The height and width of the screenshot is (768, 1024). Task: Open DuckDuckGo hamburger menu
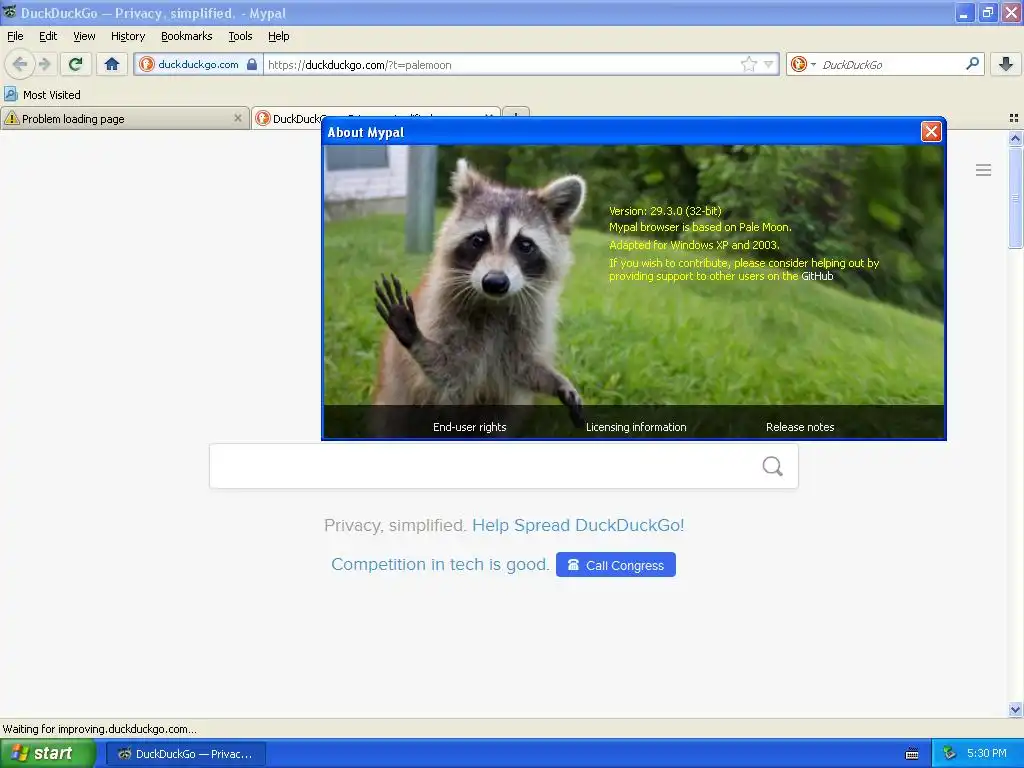click(x=983, y=170)
